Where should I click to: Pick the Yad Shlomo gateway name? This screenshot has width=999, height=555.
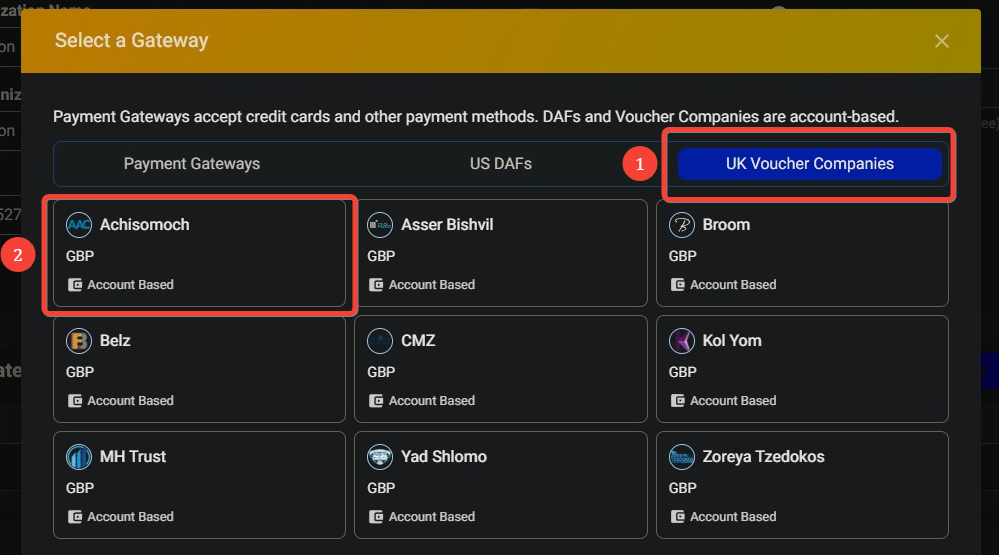tap(444, 457)
